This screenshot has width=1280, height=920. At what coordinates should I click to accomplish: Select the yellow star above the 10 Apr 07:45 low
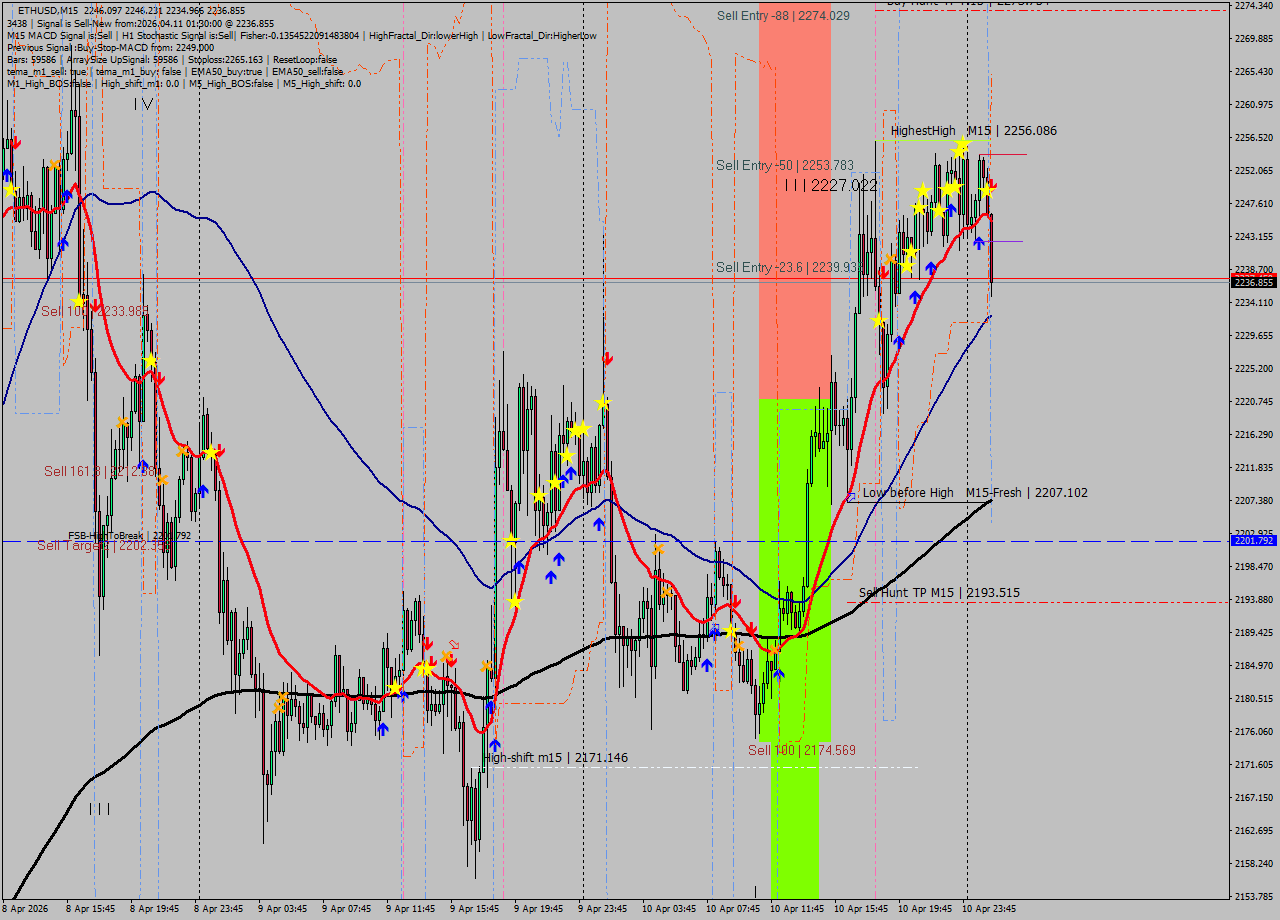[x=731, y=631]
